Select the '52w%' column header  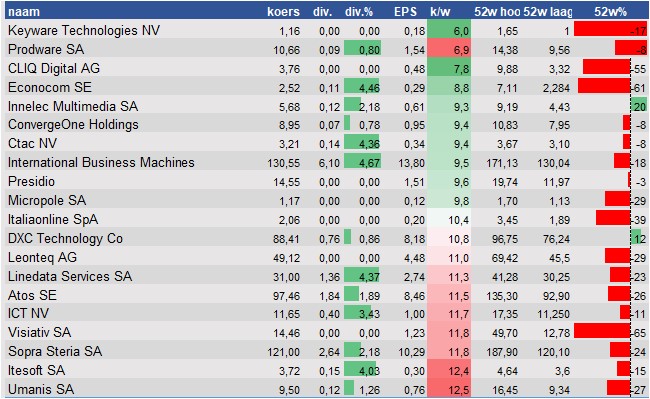pos(610,12)
